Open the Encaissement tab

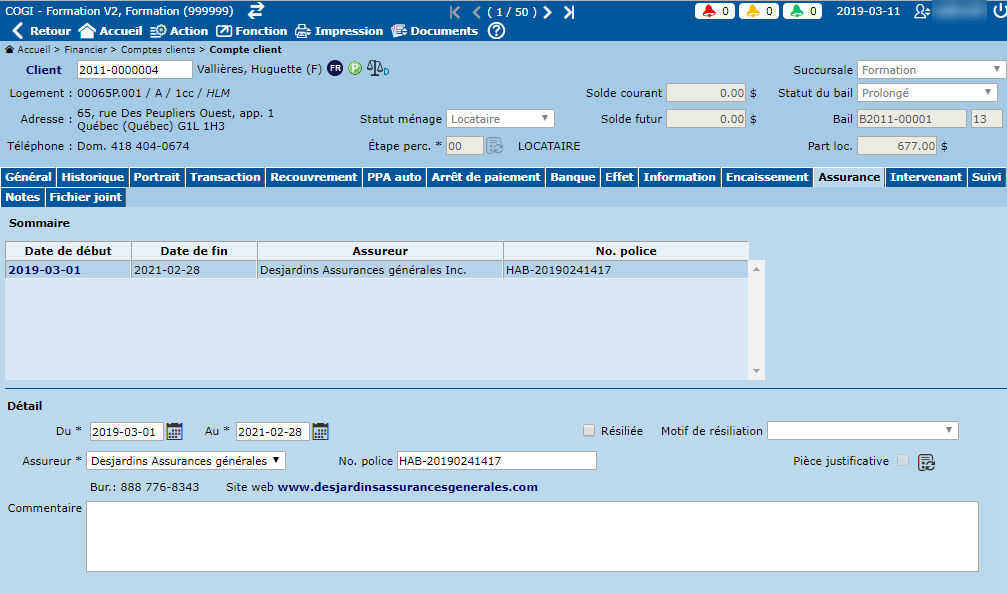[767, 177]
